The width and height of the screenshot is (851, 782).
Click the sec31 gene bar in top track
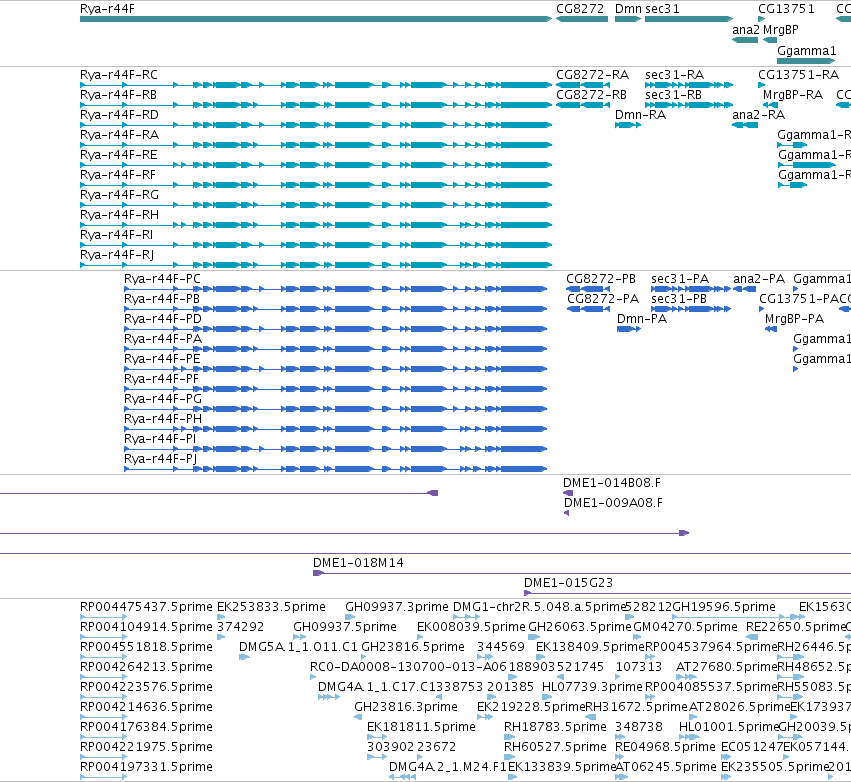(x=689, y=19)
